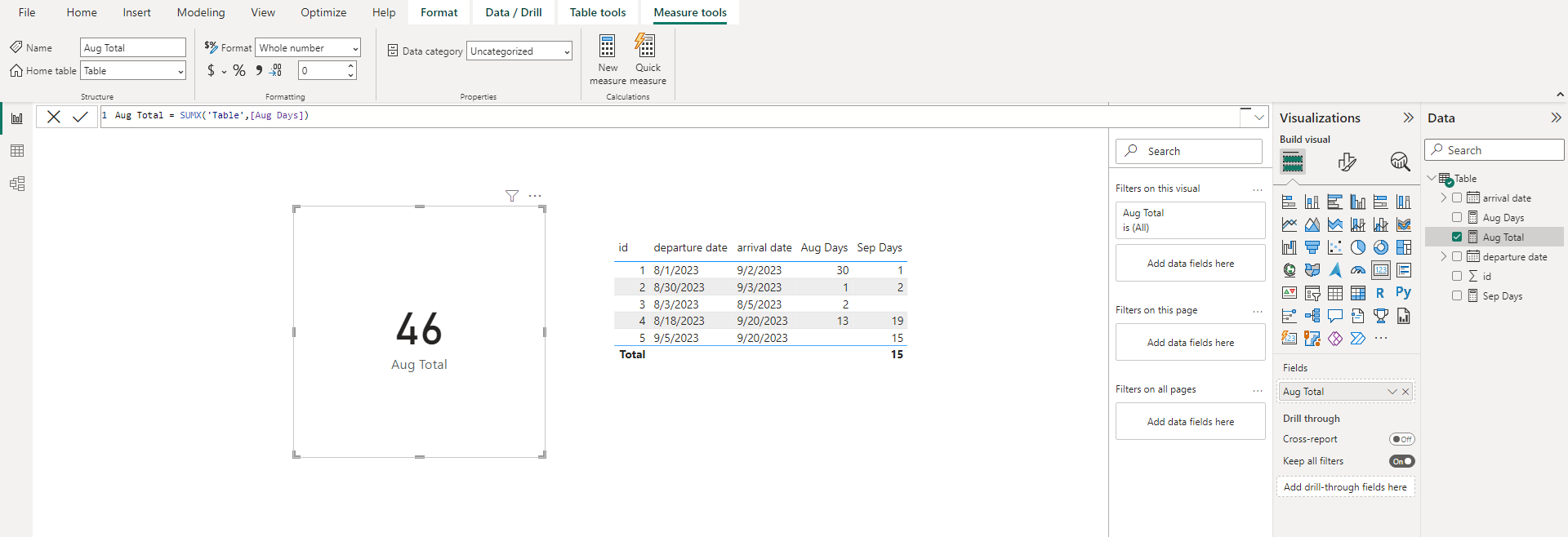Expand the departure date hierarchy
Image resolution: width=1568 pixels, height=537 pixels.
click(x=1444, y=256)
